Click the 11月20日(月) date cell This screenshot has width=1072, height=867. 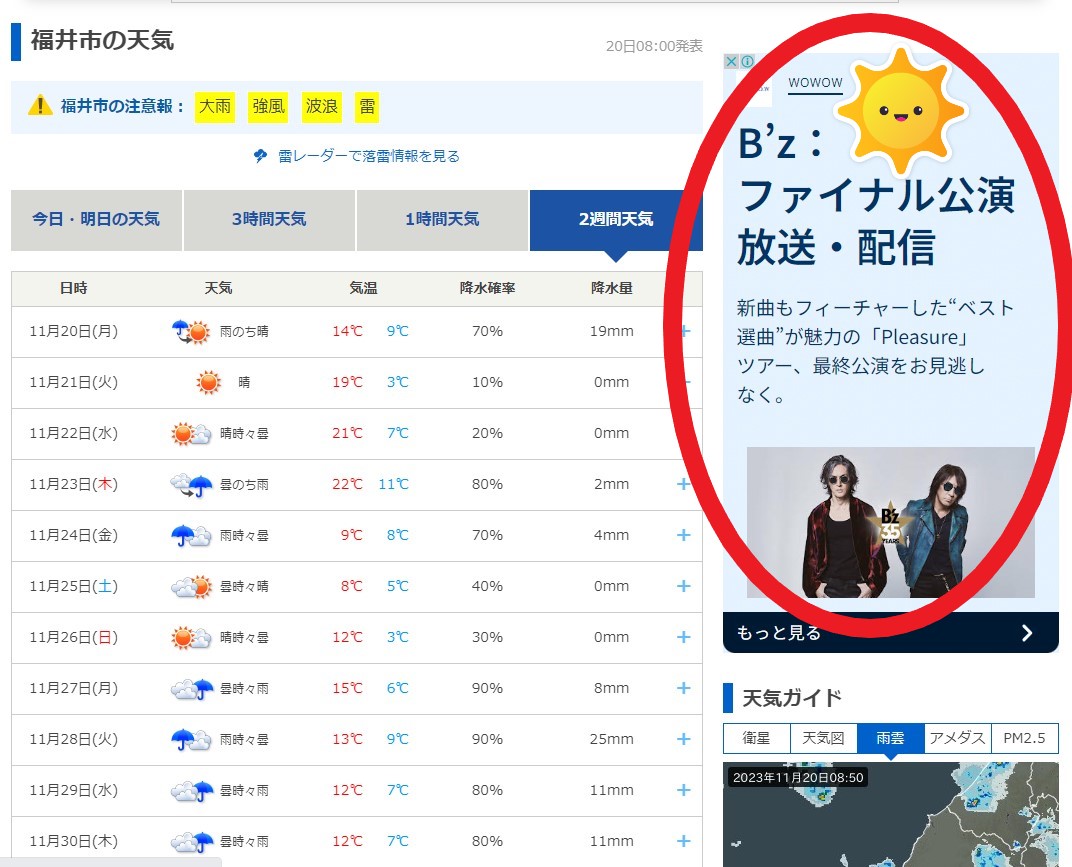(x=73, y=332)
